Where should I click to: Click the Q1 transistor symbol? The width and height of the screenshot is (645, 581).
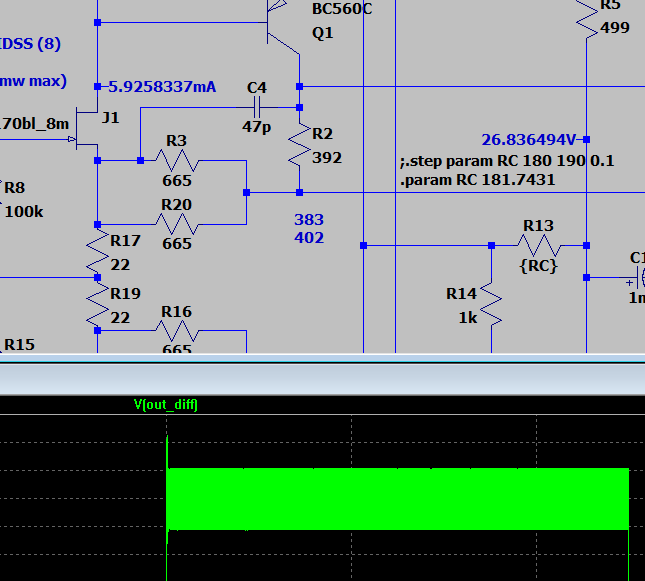pyautogui.click(x=283, y=25)
